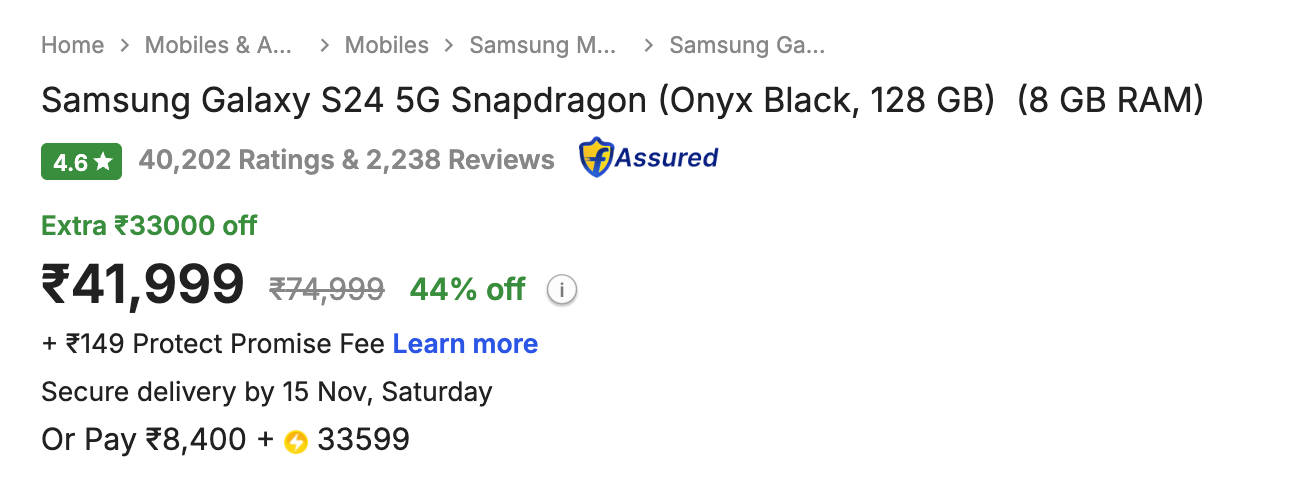Screen dimensions: 1292x500
Task: Click the Samsung Galaxy S24 5G product title
Action: [622, 101]
